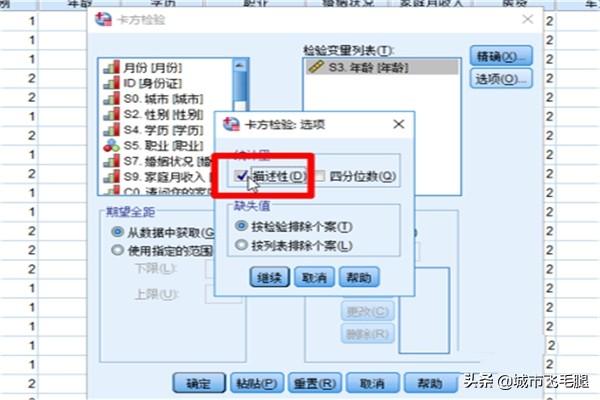The height and width of the screenshot is (400, 600).
Task: Click the 确定 button in main dialog
Action: click(x=199, y=383)
